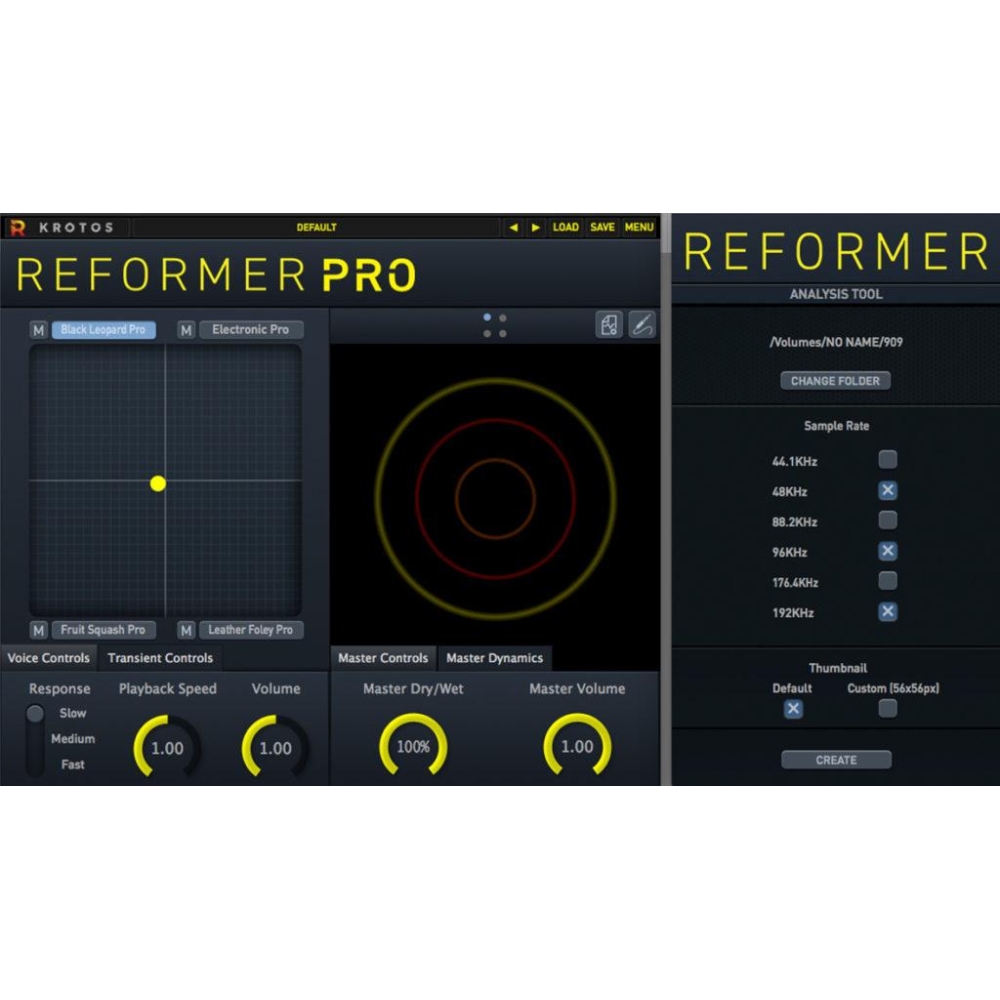Save the preset with SAVE button
The image size is (1000, 1000).
tap(602, 227)
